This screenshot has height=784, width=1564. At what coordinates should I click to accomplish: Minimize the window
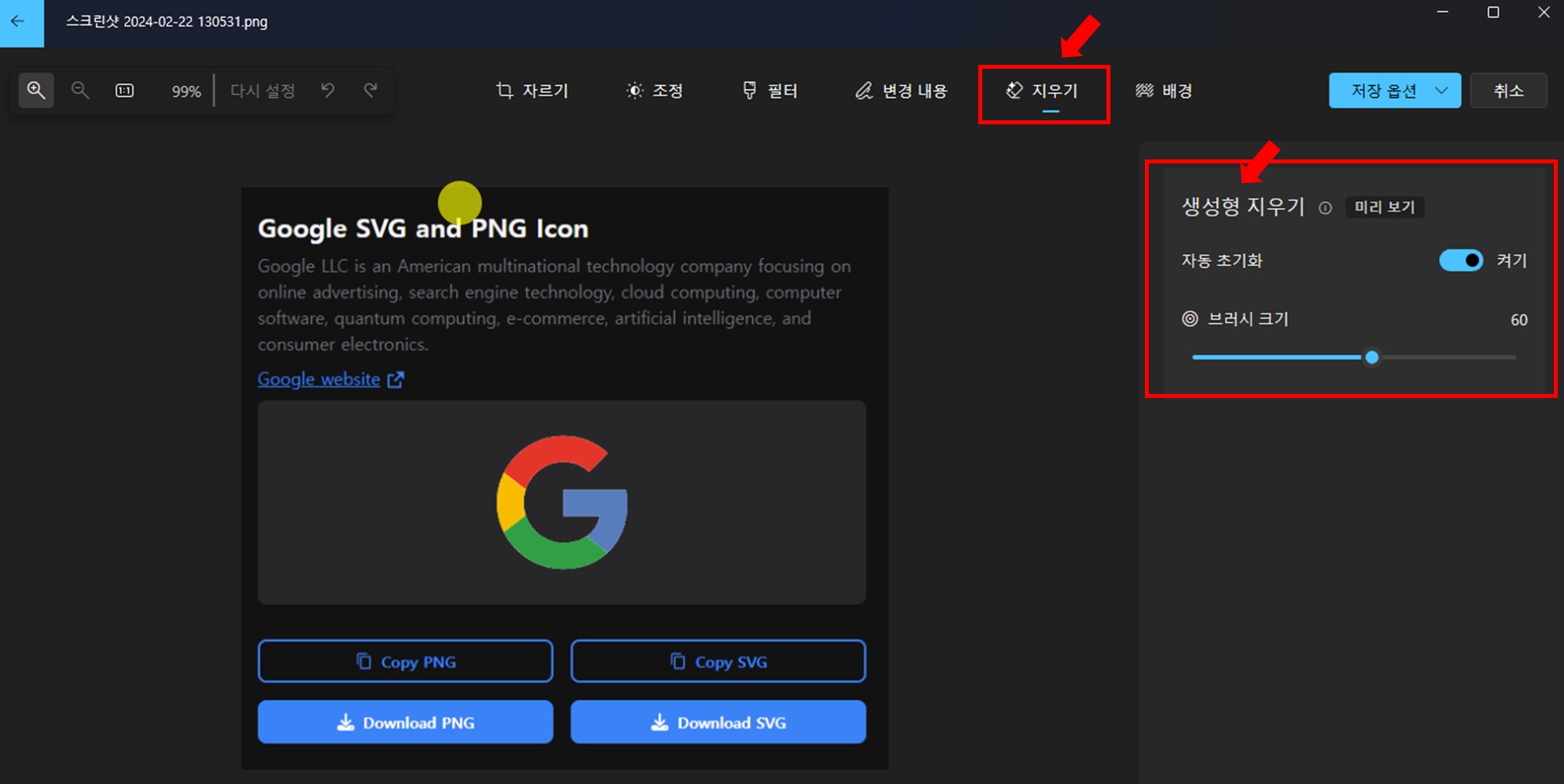point(1443,13)
